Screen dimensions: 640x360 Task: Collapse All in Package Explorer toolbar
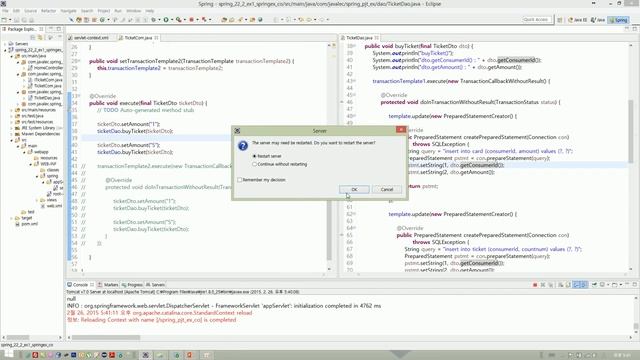pyautogui.click(x=33, y=38)
